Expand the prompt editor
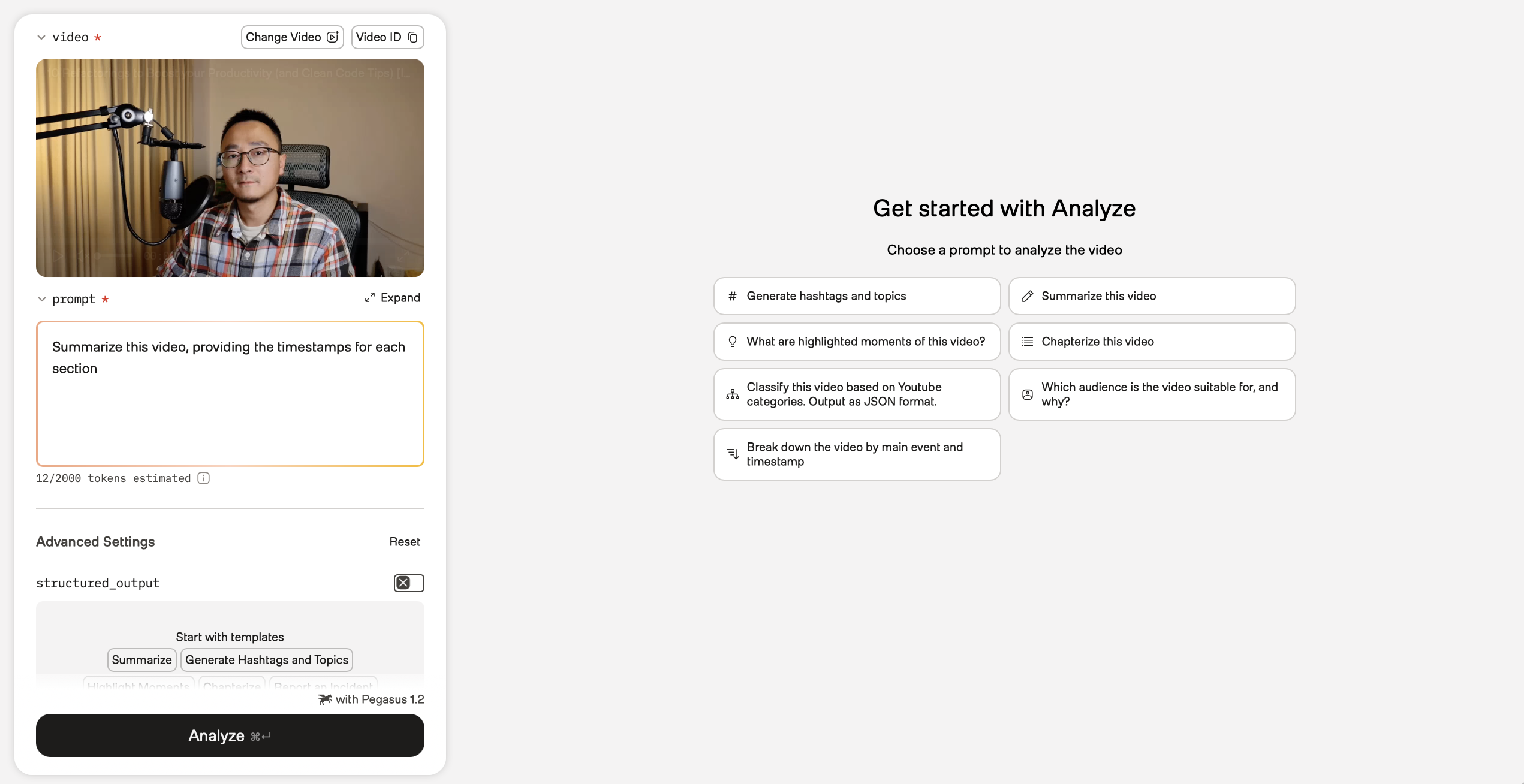Screen dimensions: 1524x784 (393, 298)
